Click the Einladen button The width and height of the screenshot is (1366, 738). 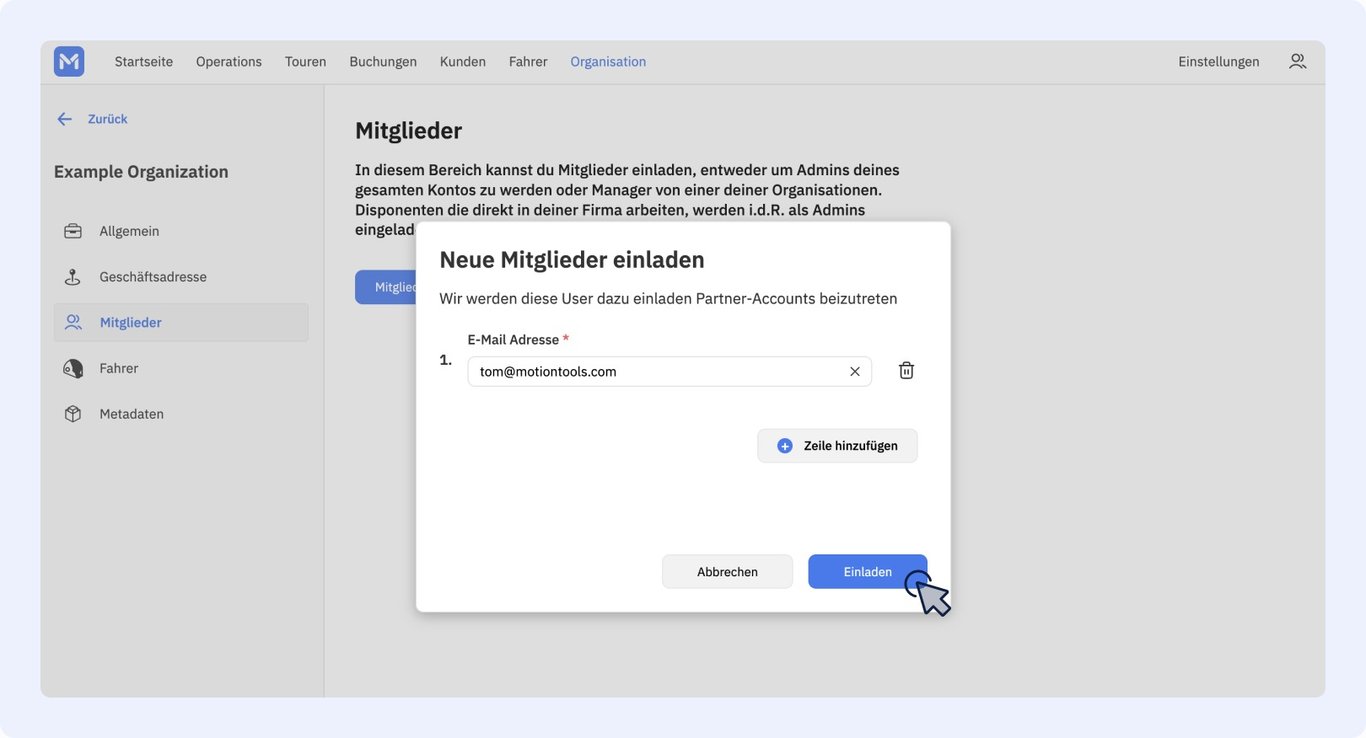[x=868, y=572]
